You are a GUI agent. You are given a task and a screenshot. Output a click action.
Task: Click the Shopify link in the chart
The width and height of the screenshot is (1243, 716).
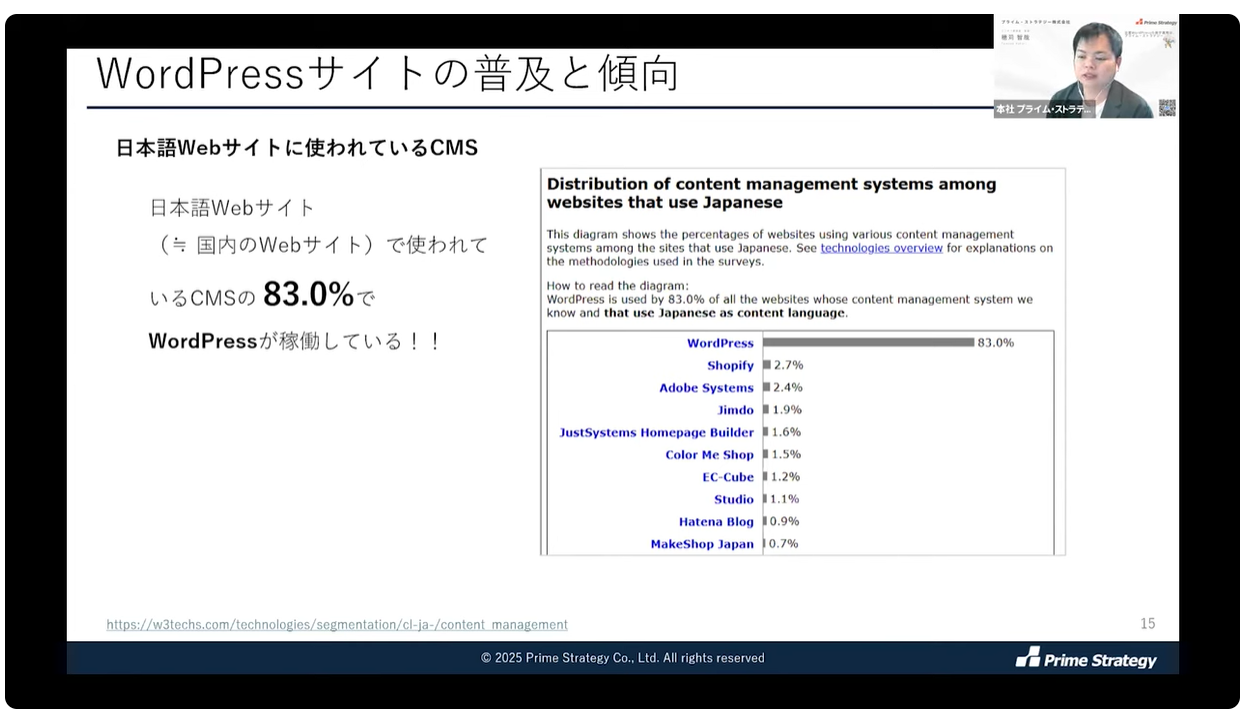coord(730,366)
